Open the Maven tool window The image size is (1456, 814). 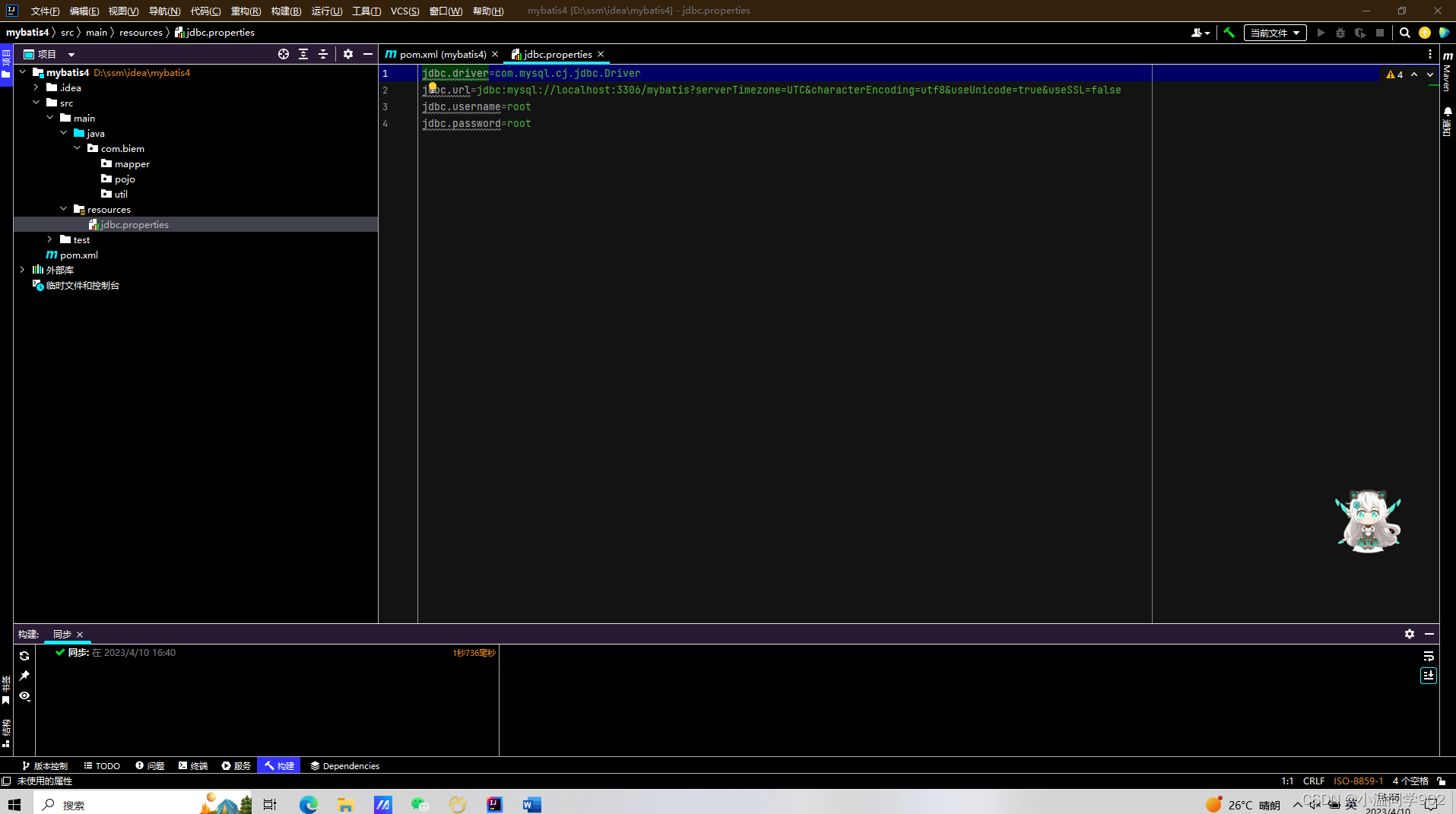[1448, 76]
